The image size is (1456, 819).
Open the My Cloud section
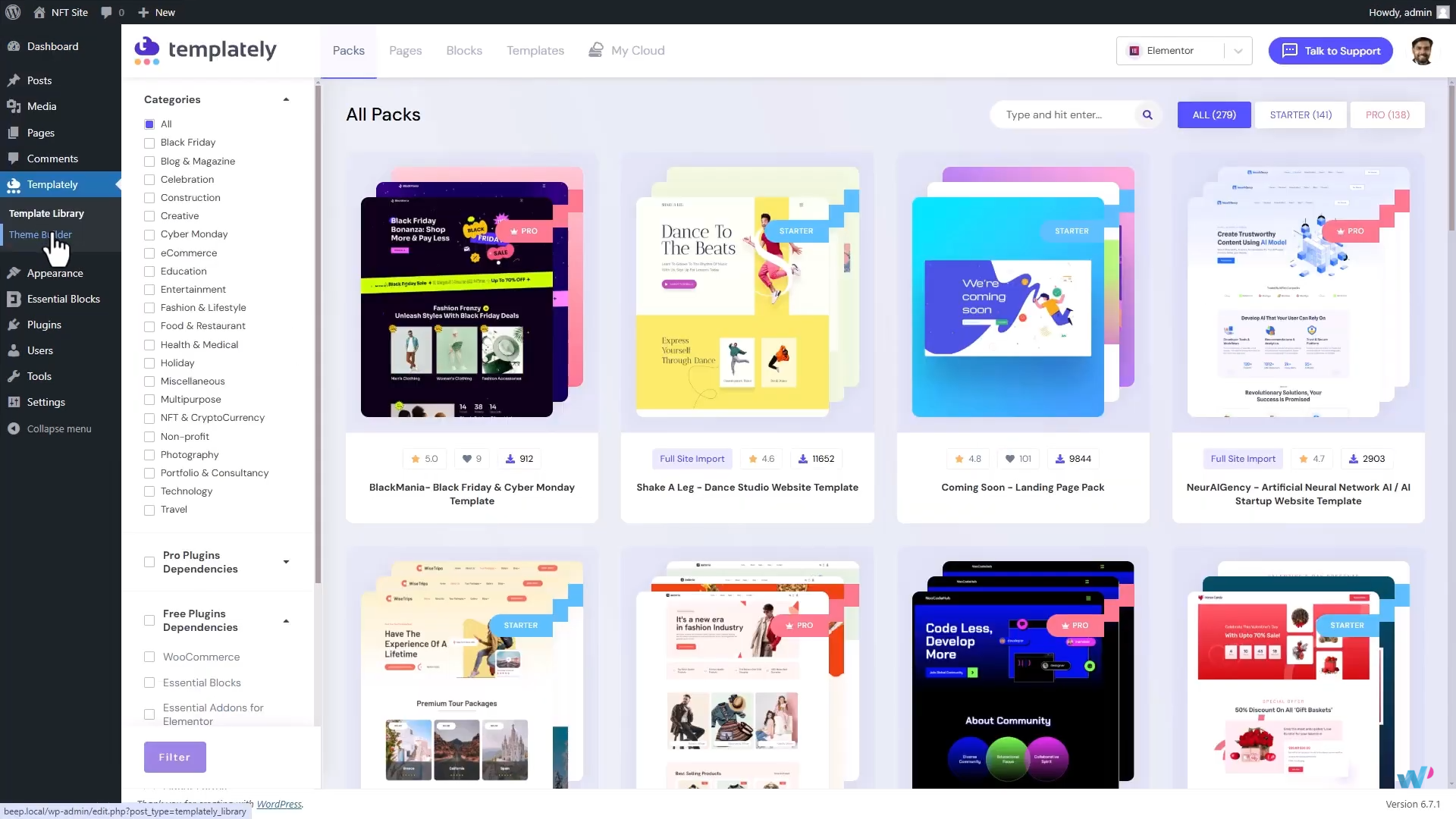coord(626,50)
